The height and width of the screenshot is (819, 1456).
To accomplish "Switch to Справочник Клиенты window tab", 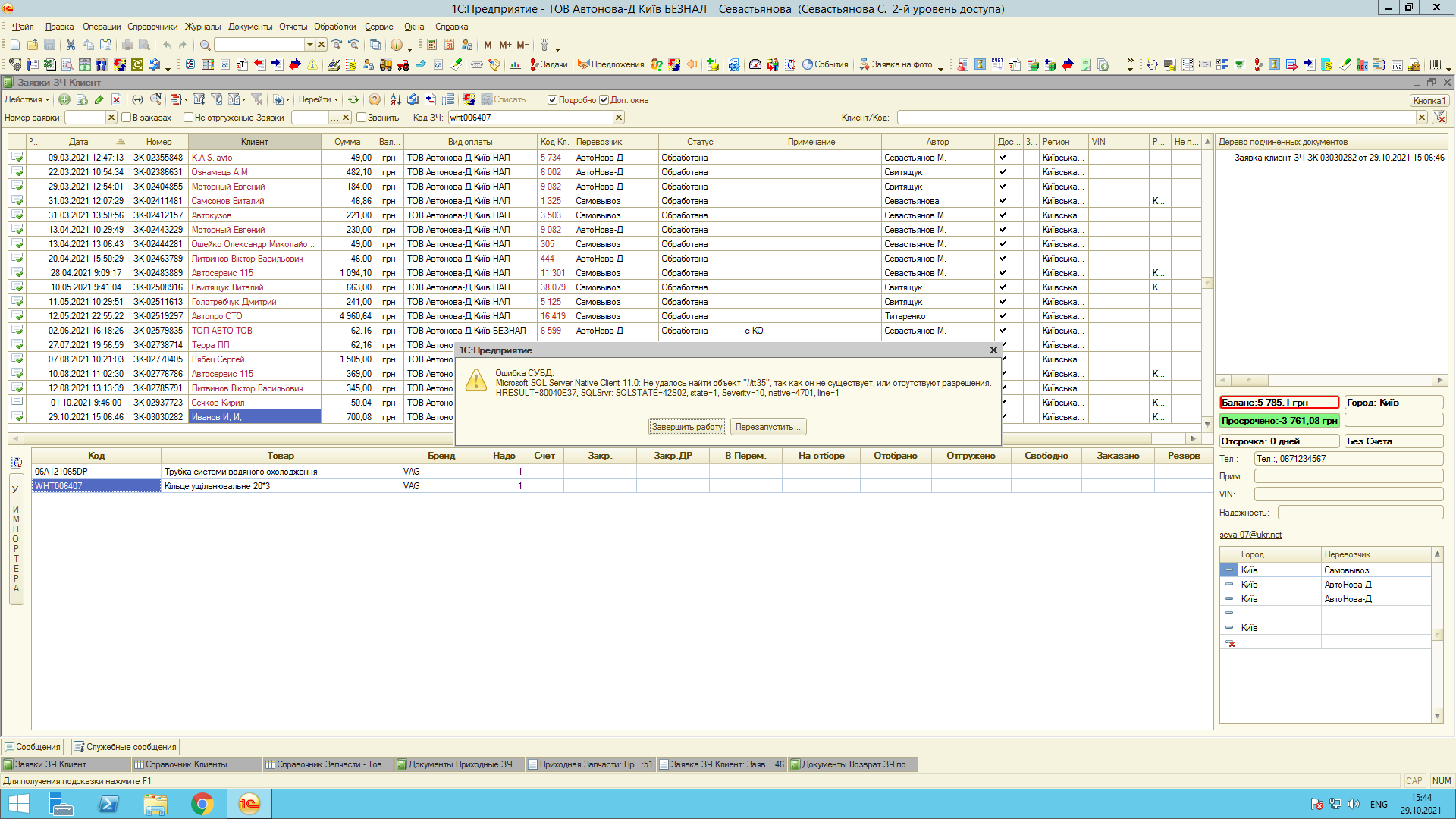I will click(186, 764).
